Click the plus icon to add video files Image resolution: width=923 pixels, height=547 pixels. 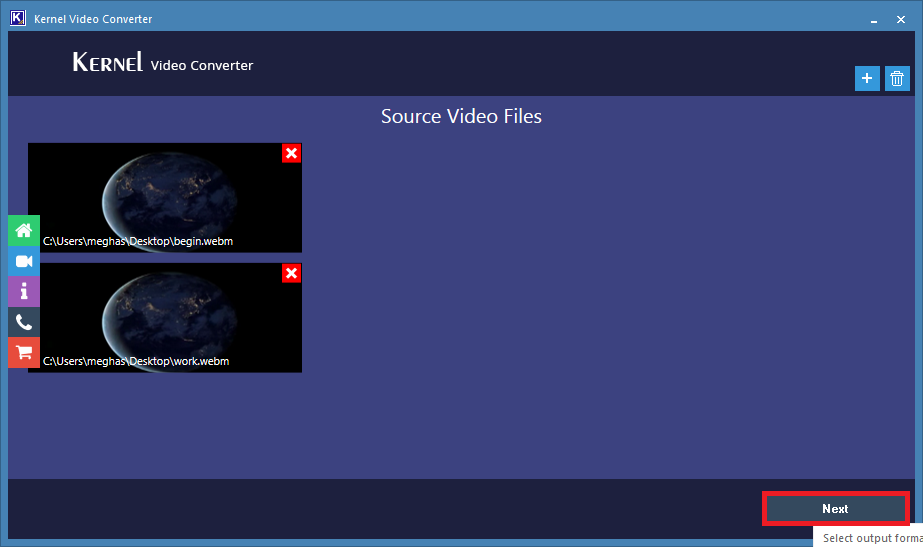pos(867,78)
